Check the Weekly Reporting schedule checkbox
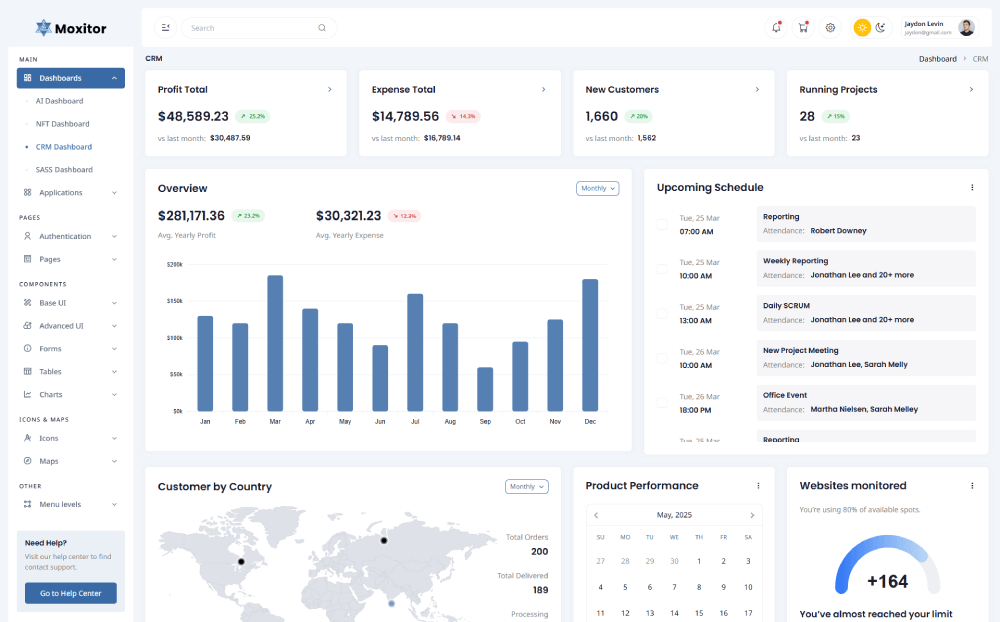Screen dimensions: 1000x622 tap(661, 268)
